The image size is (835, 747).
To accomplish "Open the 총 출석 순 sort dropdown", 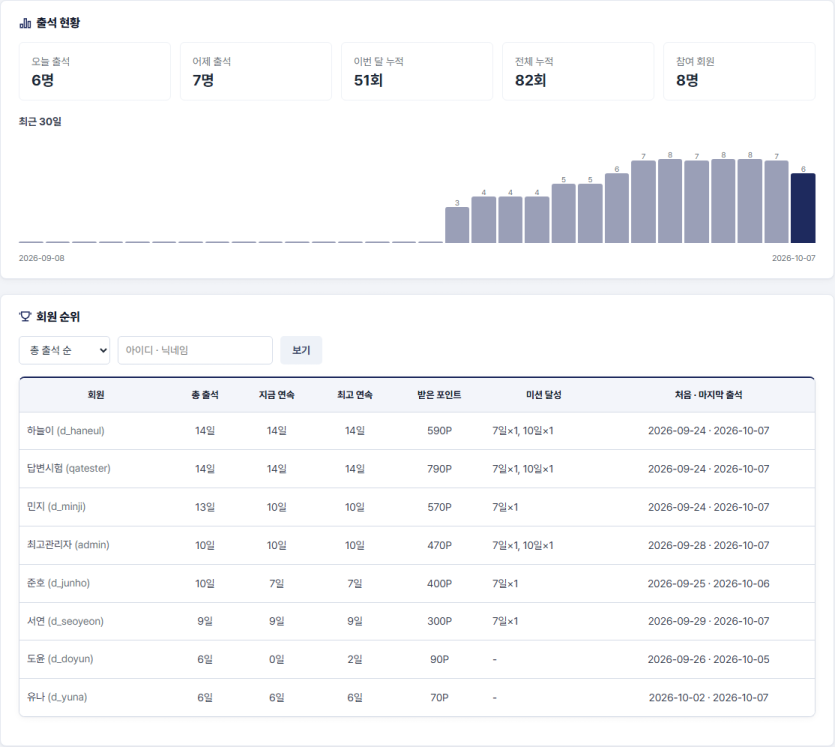I will 64,350.
